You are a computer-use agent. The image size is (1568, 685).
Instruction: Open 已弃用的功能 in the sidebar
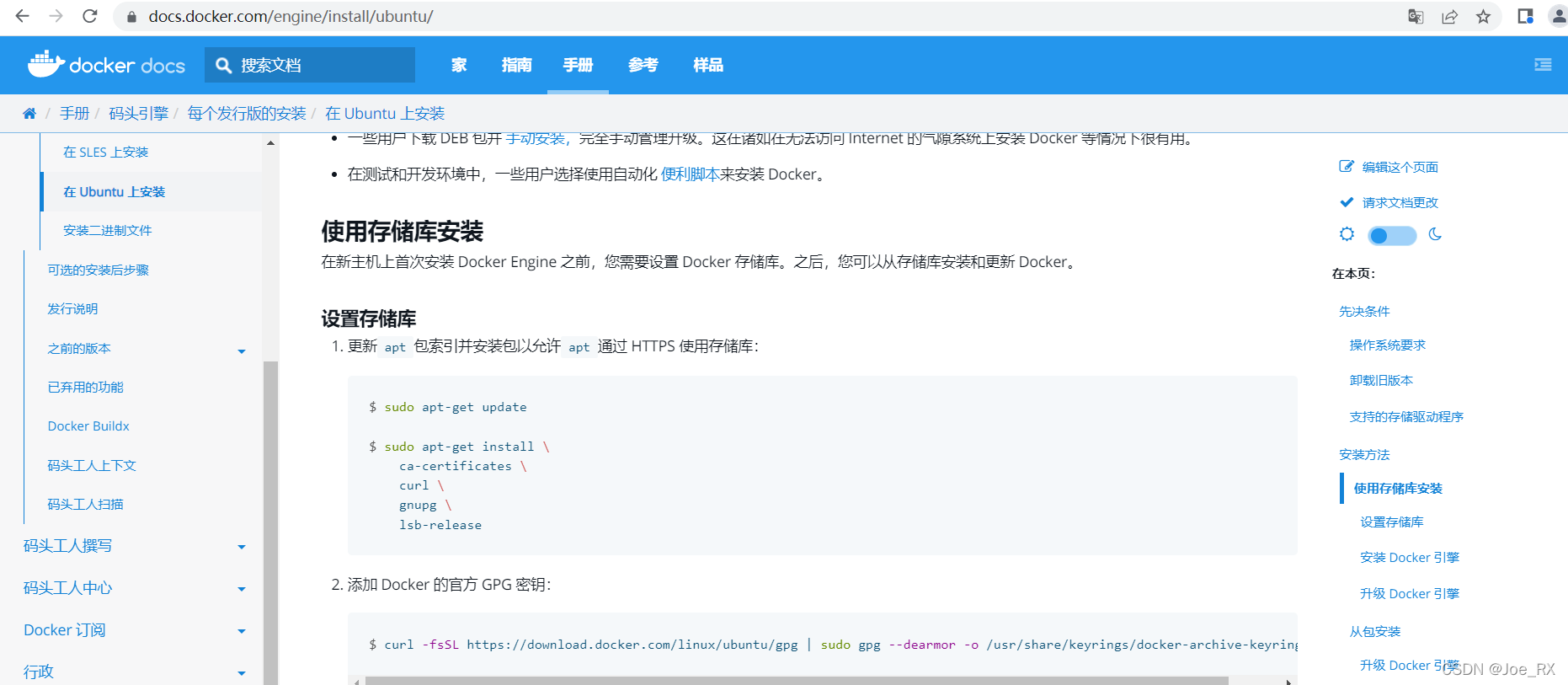[x=85, y=387]
